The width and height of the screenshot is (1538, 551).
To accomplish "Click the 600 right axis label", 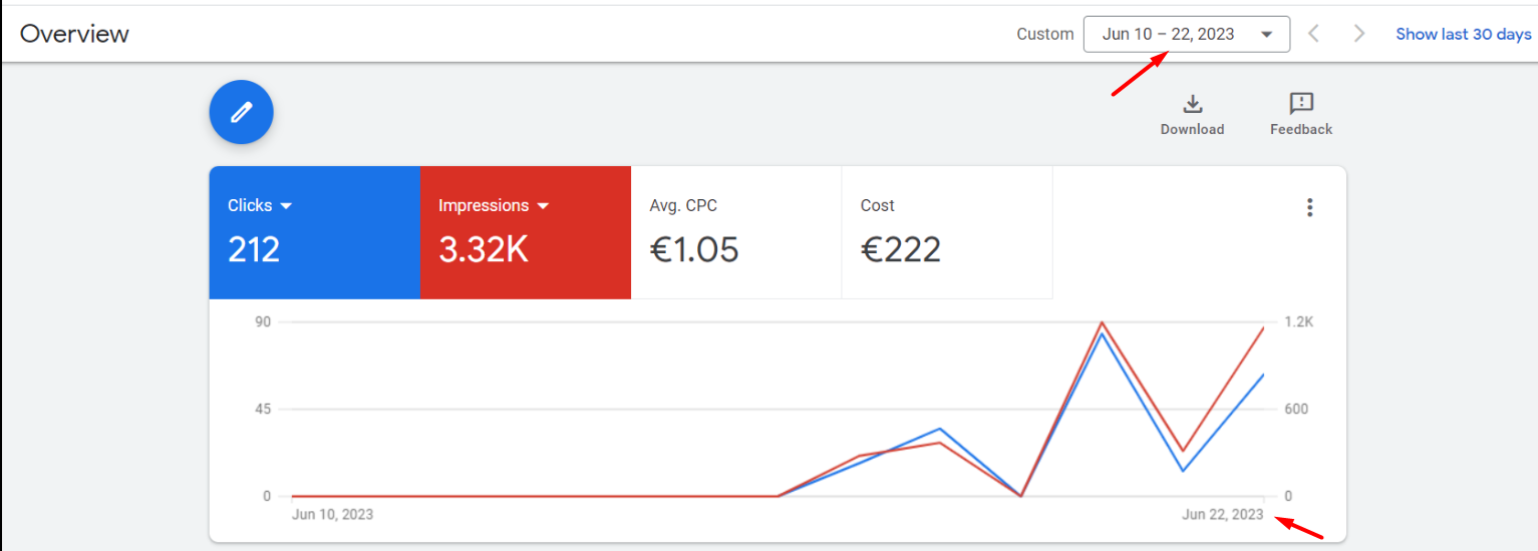I will click(1296, 409).
